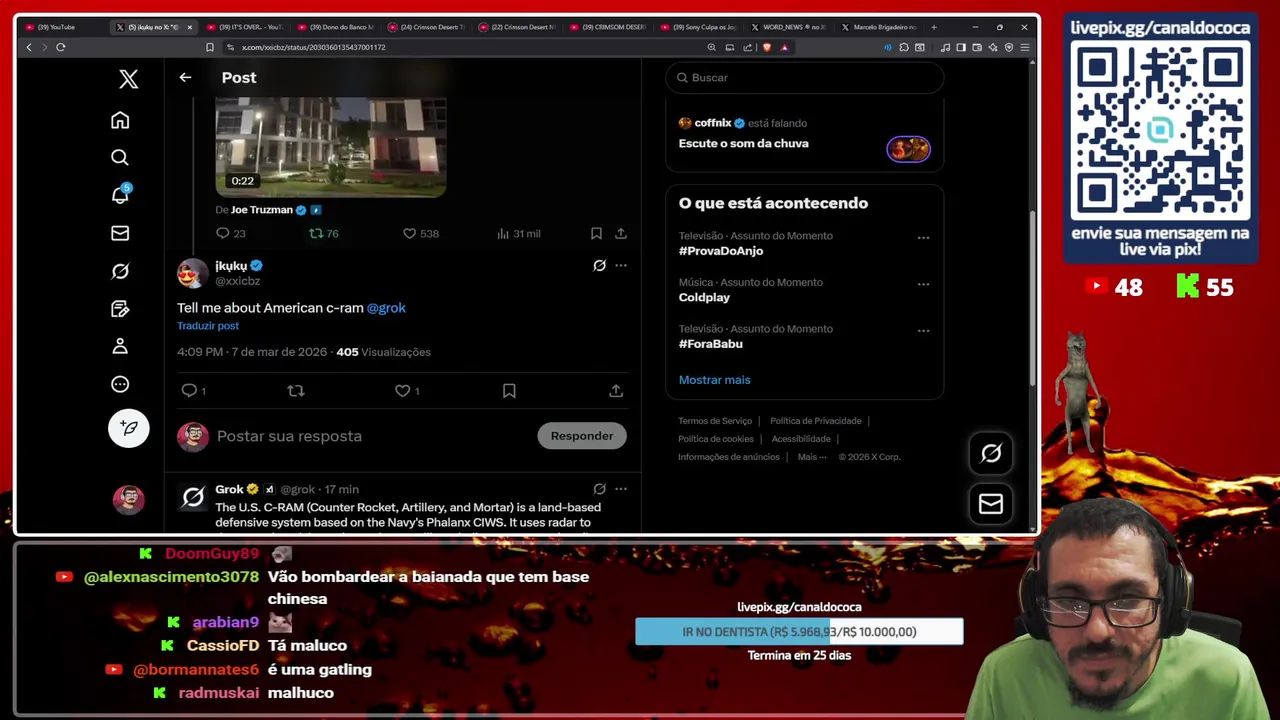Reload the page in browser toolbar
This screenshot has width=1280, height=720.
click(61, 47)
